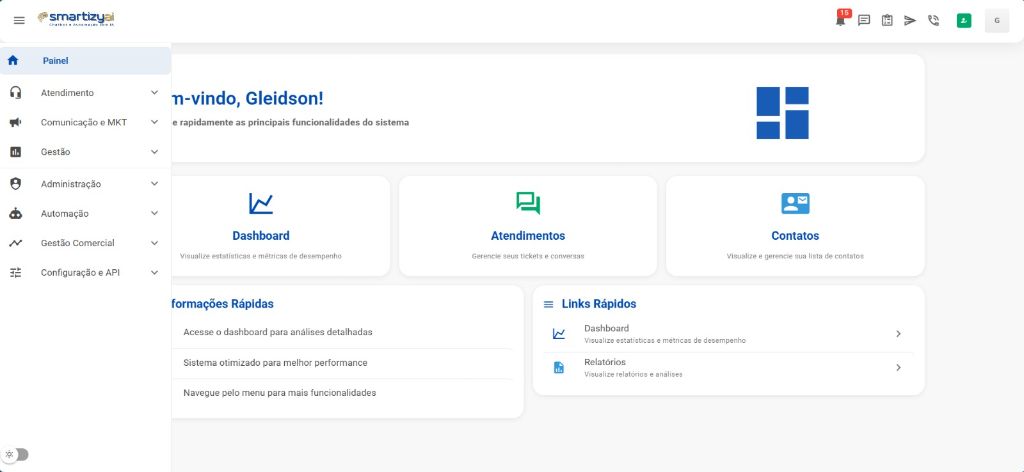
Task: Click 'Navegue pelo menu para mais funcionalidades'
Action: pos(280,393)
